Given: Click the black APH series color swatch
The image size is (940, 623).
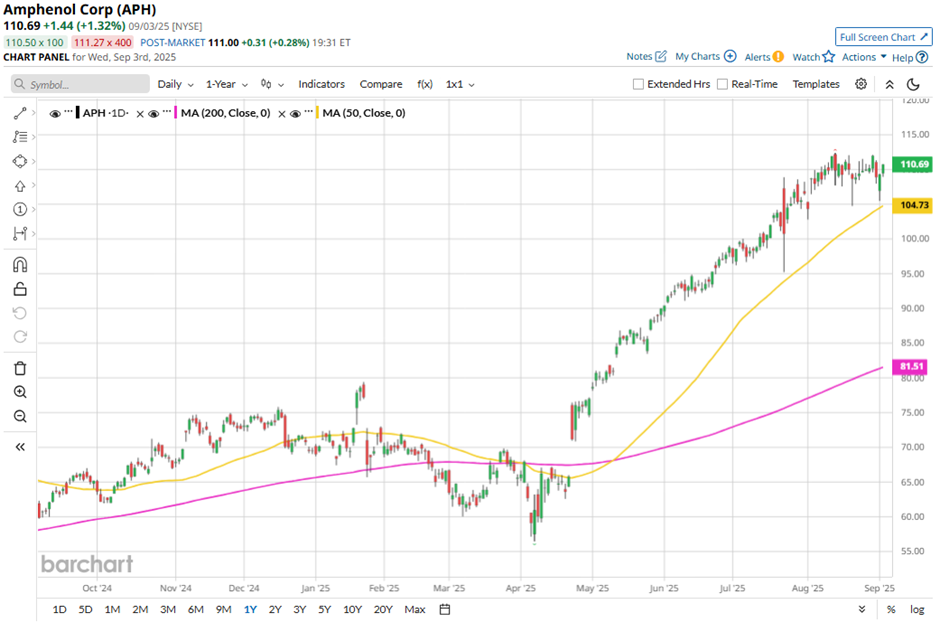Looking at the screenshot, I should tap(77, 113).
